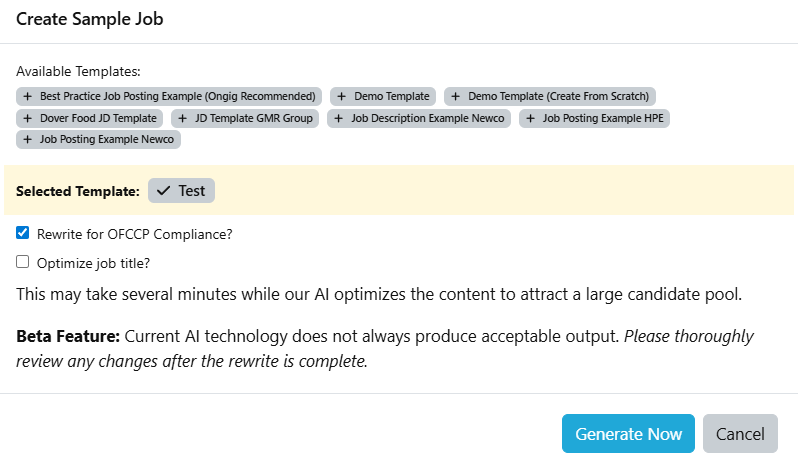
Task: Uncheck Rewrite for OFCCP Compliance checkbox
Action: [23, 233]
